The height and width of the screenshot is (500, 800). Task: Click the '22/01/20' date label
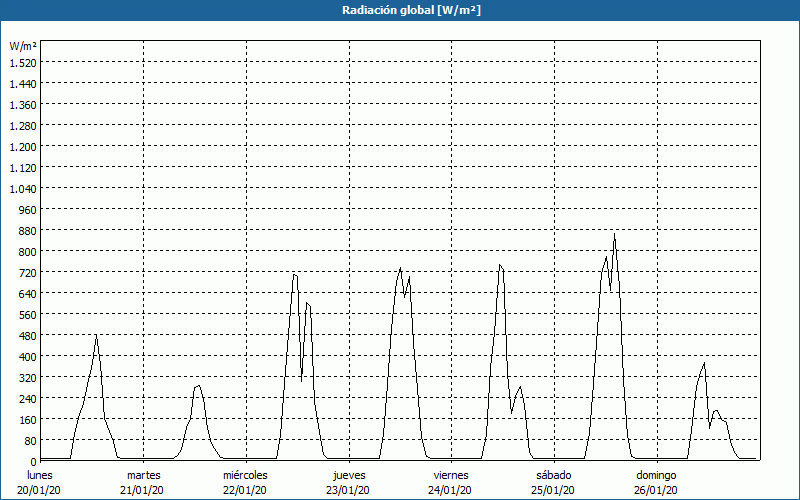point(245,490)
